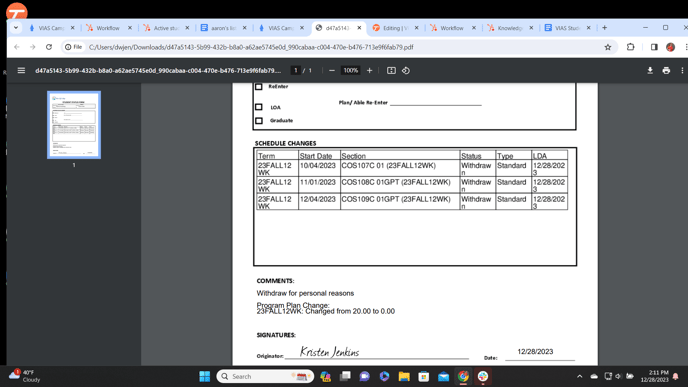Show hidden system tray icons
Viewport: 688px width, 387px height.
click(x=580, y=376)
